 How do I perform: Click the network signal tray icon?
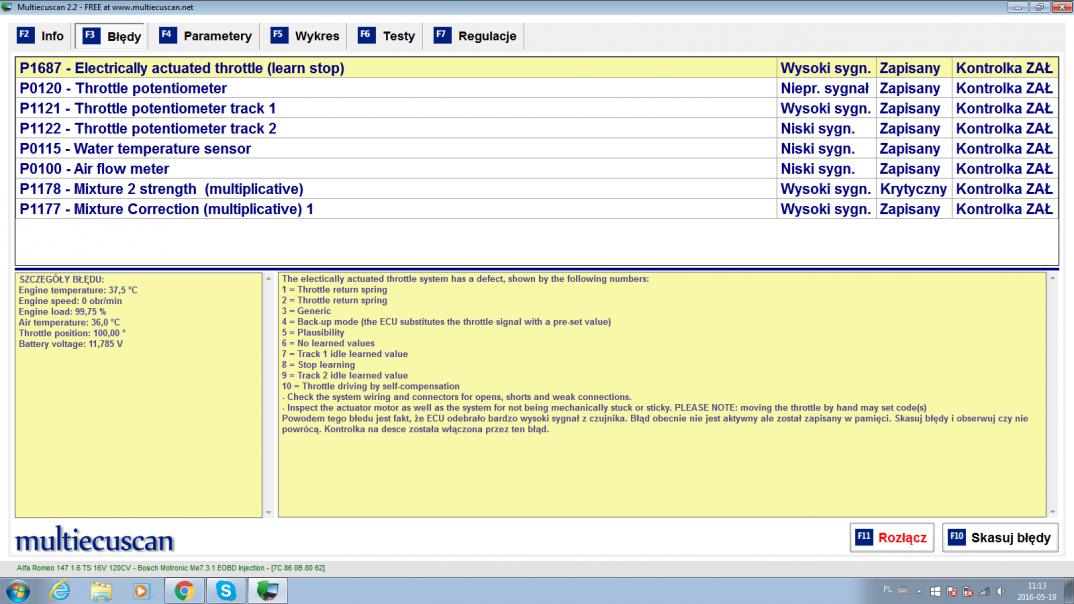(984, 591)
